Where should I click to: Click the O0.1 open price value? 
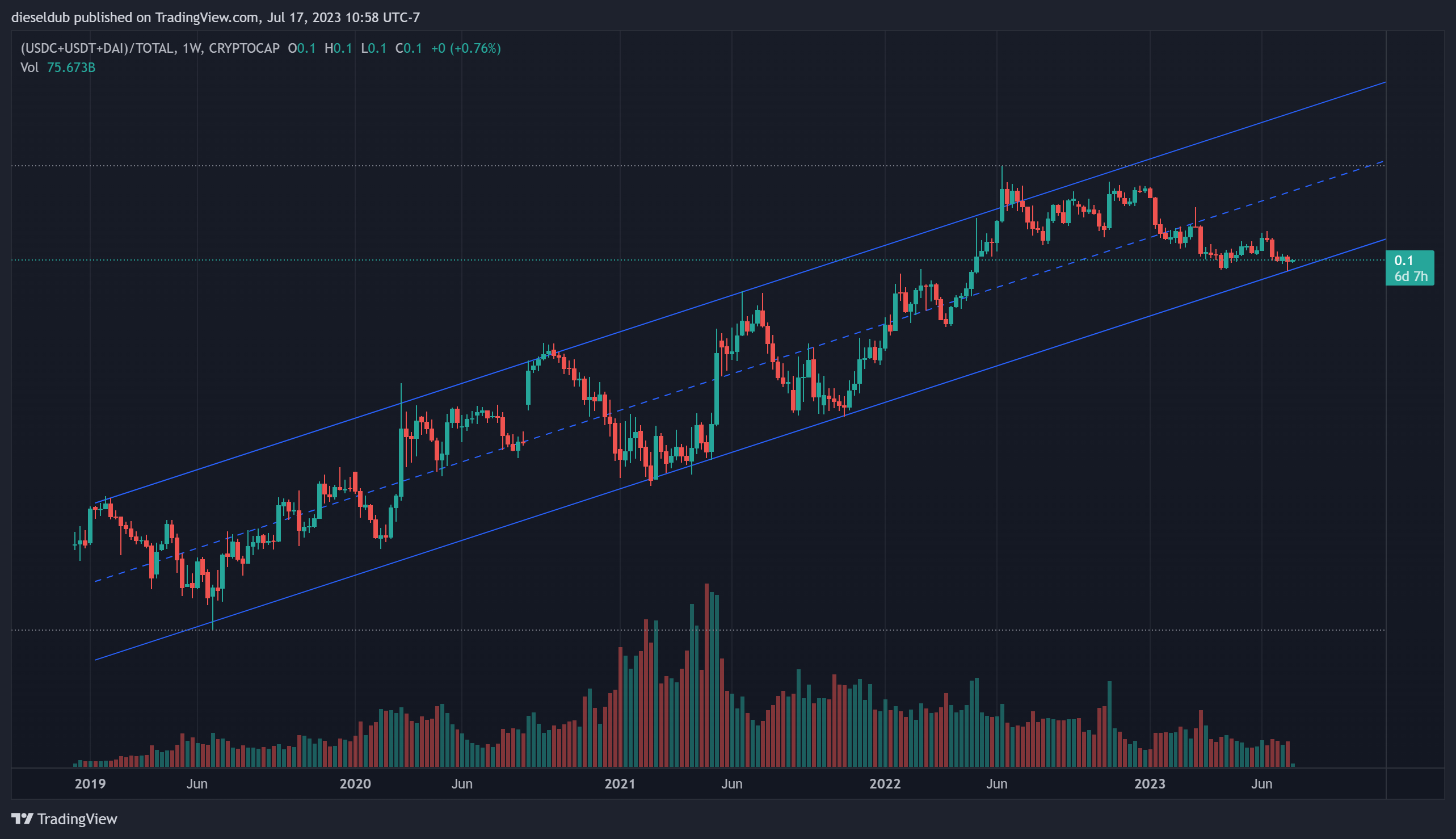(x=302, y=48)
